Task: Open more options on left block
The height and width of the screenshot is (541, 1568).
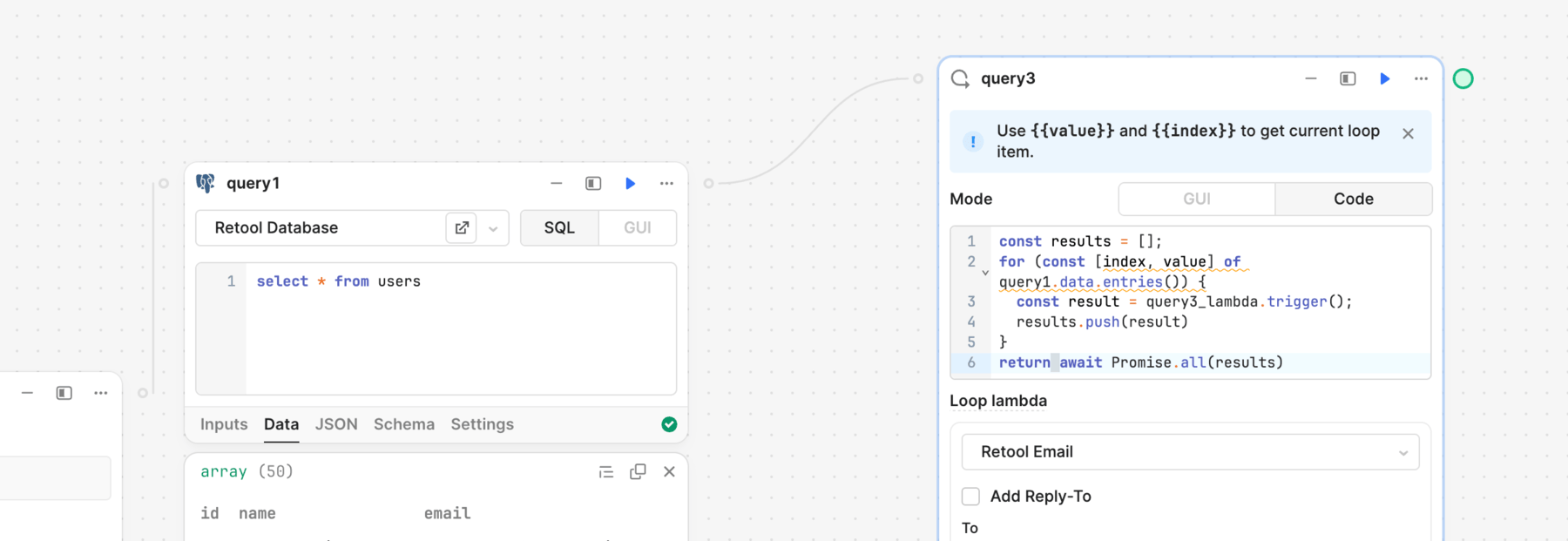Action: (x=101, y=393)
